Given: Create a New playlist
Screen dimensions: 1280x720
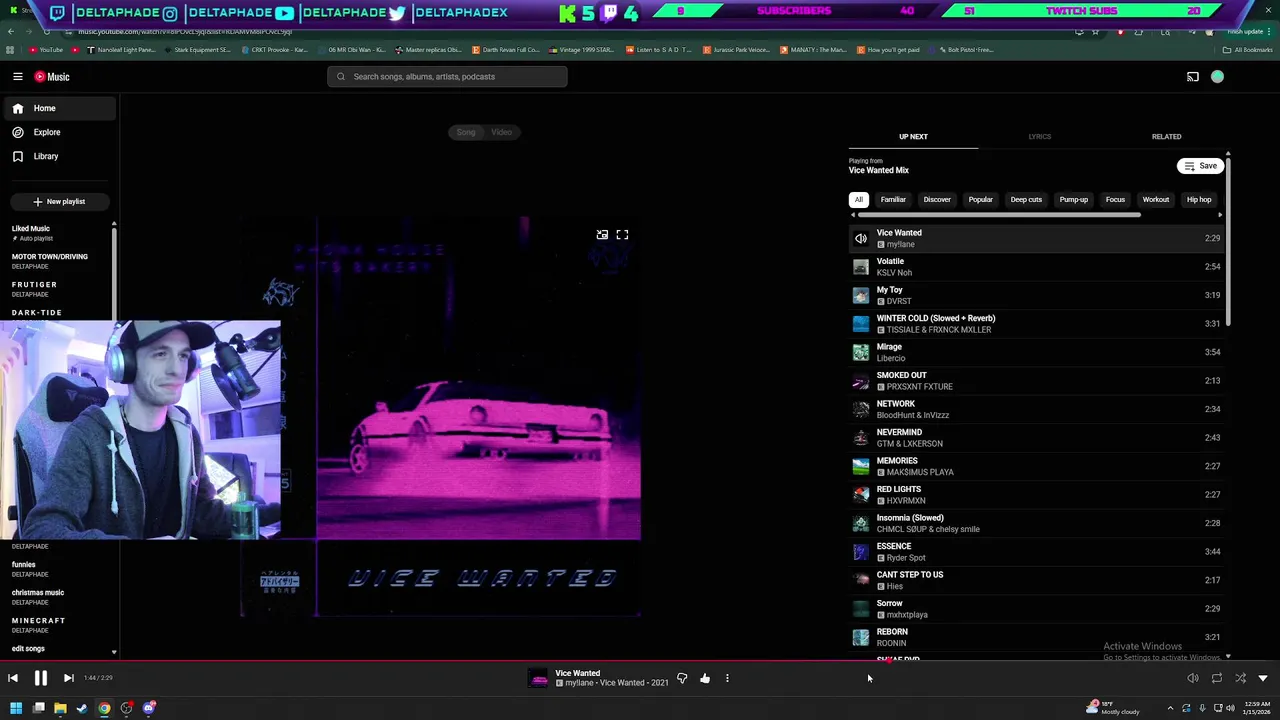Looking at the screenshot, I should 58,201.
